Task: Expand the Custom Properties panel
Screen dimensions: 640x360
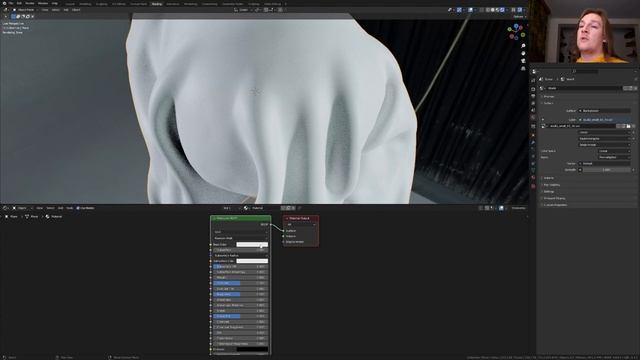Action: pyautogui.click(x=555, y=205)
